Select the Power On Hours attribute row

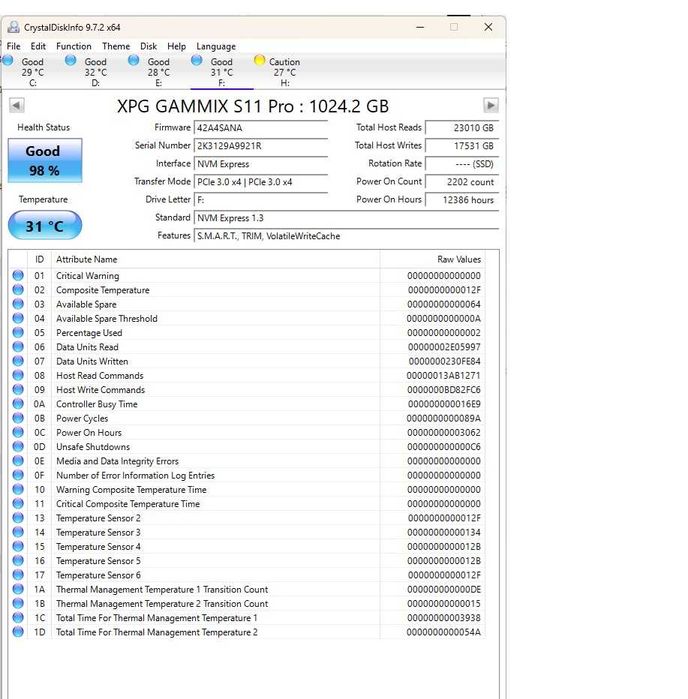(247, 432)
